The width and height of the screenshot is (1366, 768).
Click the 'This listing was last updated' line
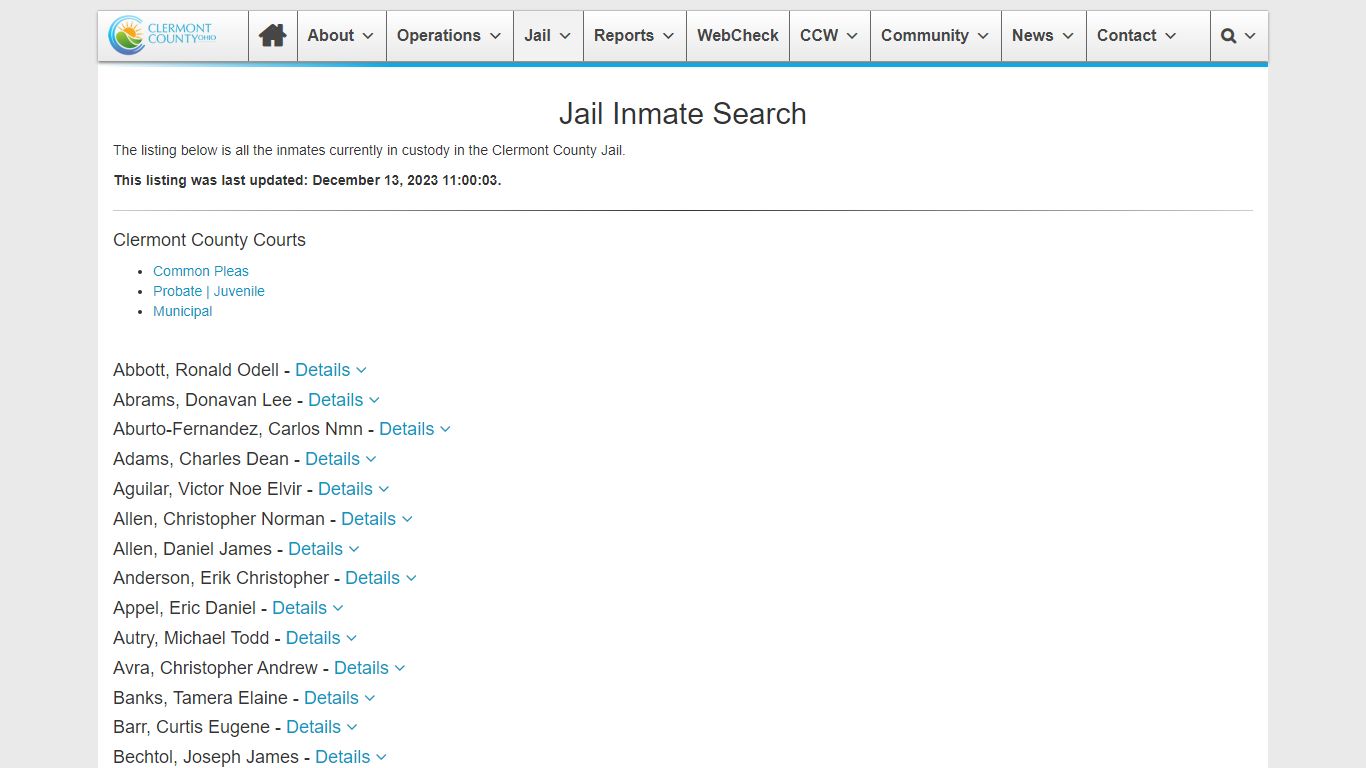pyautogui.click(x=307, y=181)
